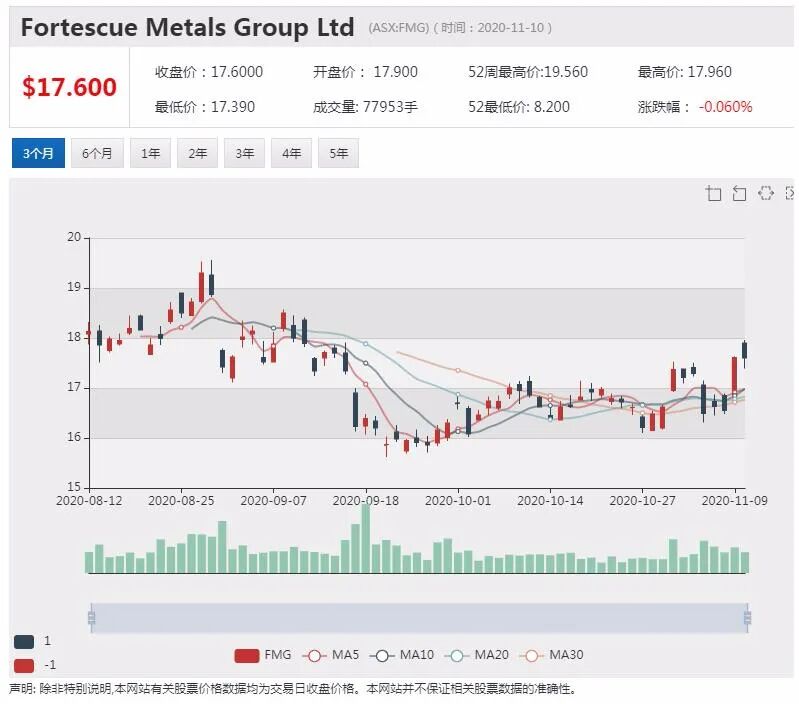Image resolution: width=799 pixels, height=704 pixels.
Task: Show the 3年 time range
Action: (x=245, y=153)
